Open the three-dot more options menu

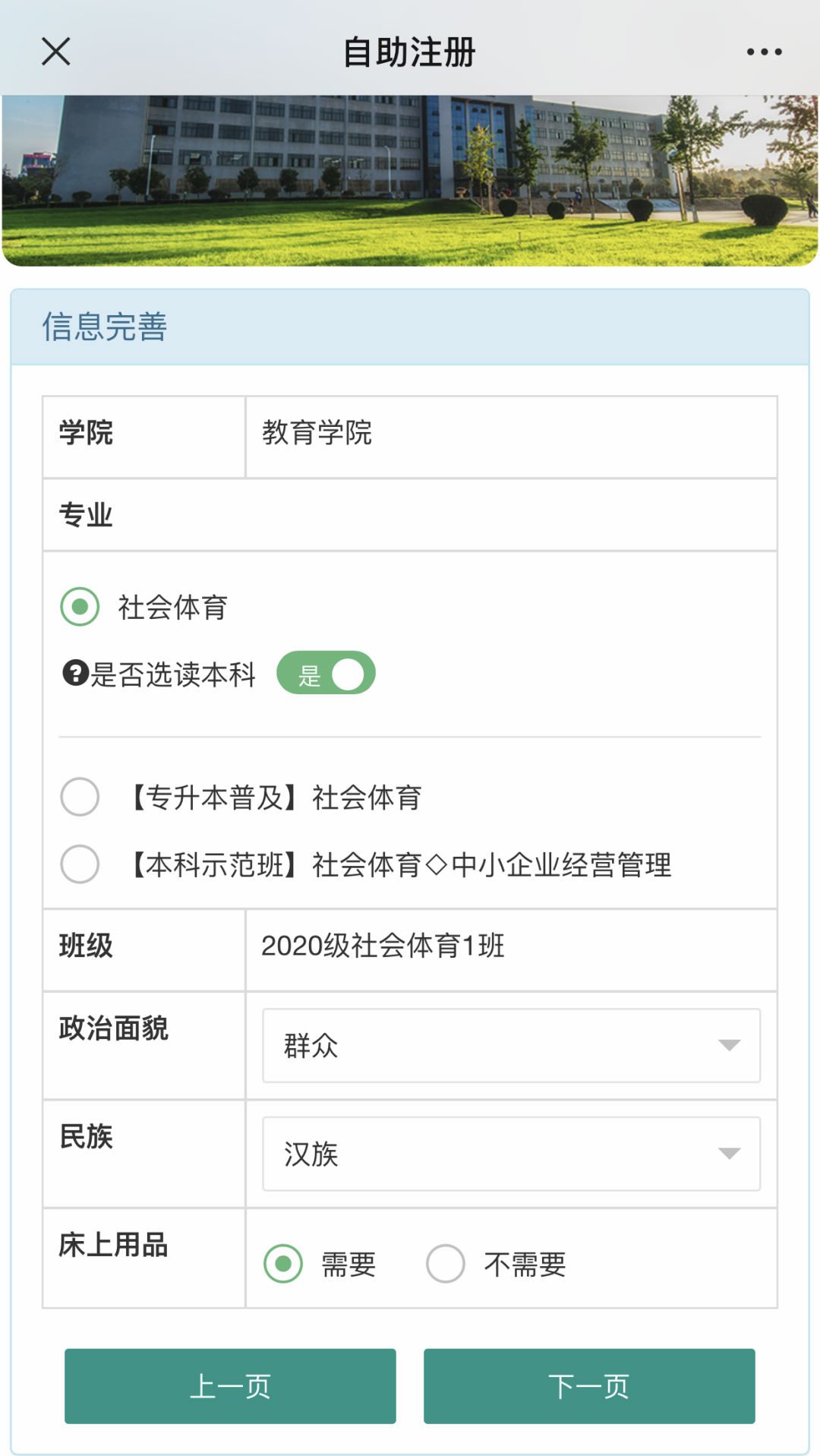(764, 52)
